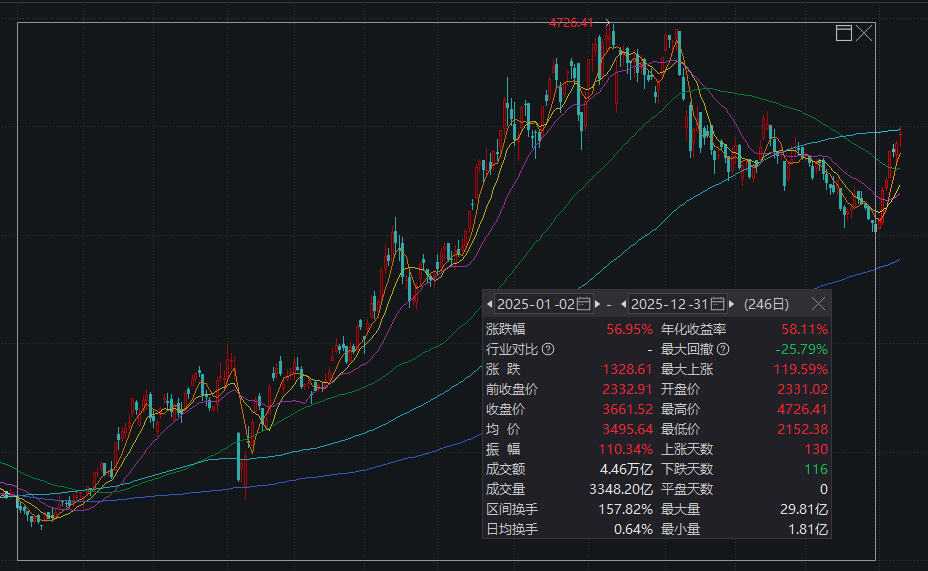The height and width of the screenshot is (571, 928).
Task: Click help icon beside 最大回撤
Action: tap(723, 349)
